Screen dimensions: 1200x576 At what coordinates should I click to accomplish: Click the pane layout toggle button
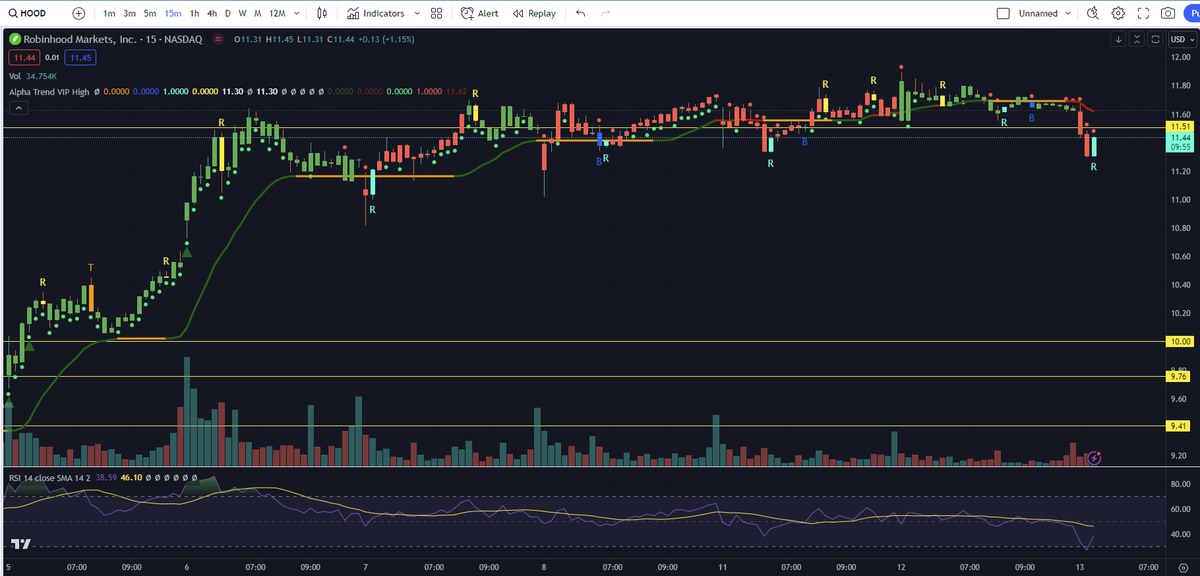[x=1155, y=39]
